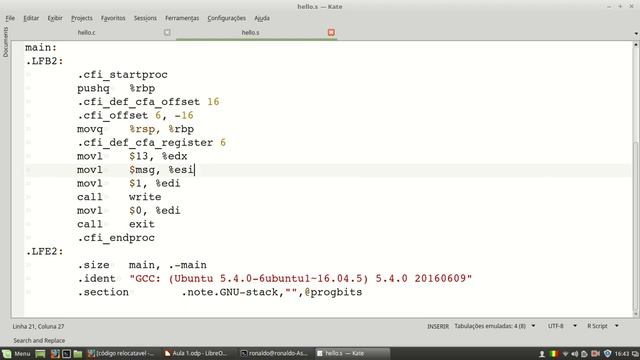This screenshot has width=640, height=360.
Task: Open the UTF-8 encoding dropdown
Action: click(562, 326)
